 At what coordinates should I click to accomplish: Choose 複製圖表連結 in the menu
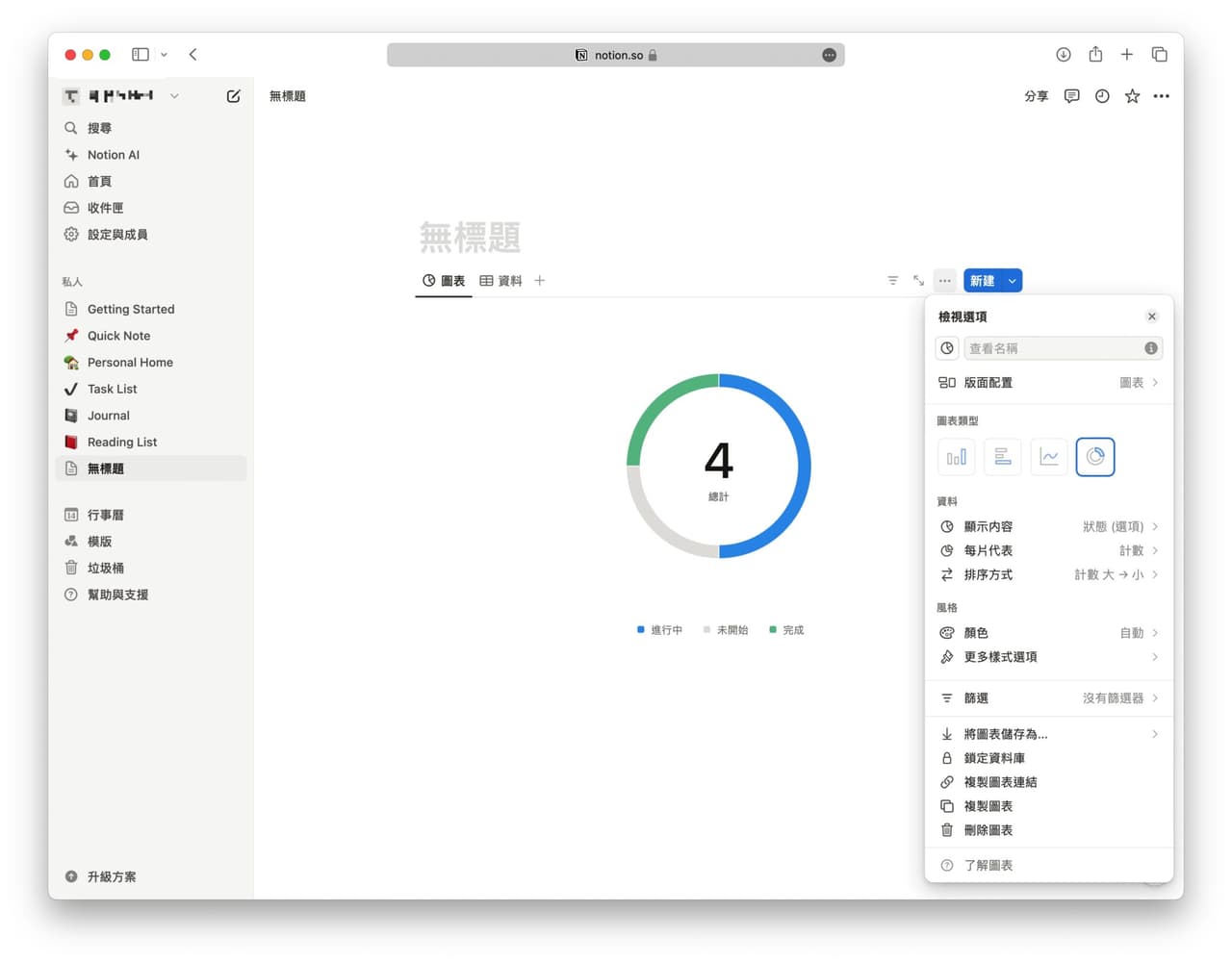point(1000,782)
